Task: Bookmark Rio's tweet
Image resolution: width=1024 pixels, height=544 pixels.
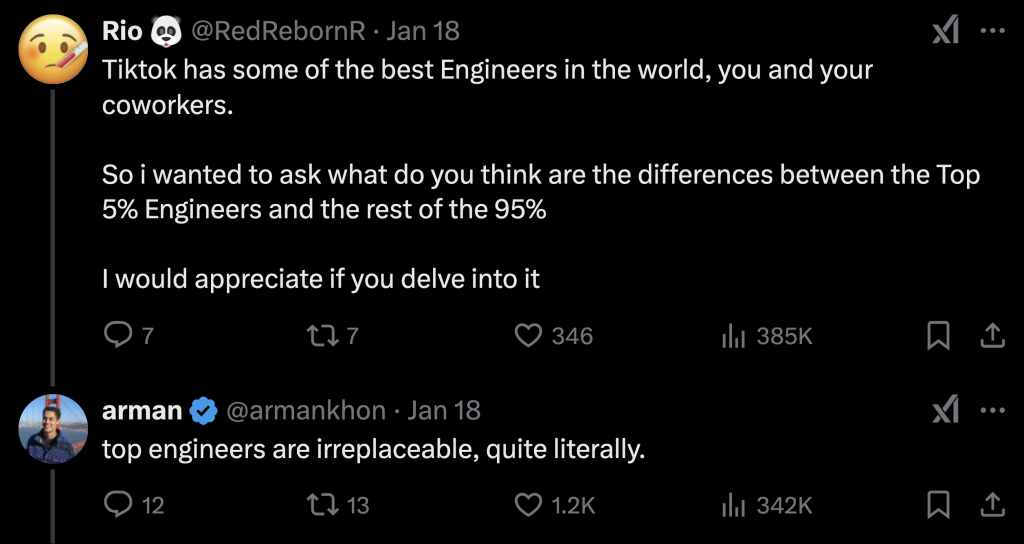Action: click(938, 336)
